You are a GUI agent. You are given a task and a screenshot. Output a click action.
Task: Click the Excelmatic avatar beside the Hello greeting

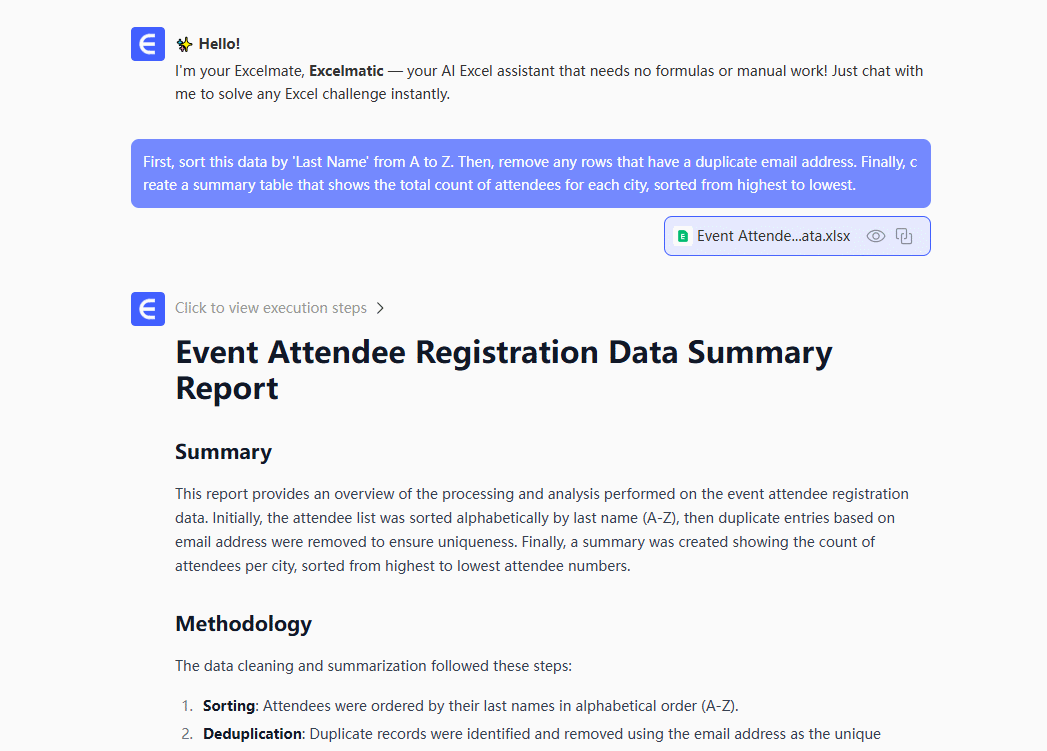(x=147, y=44)
